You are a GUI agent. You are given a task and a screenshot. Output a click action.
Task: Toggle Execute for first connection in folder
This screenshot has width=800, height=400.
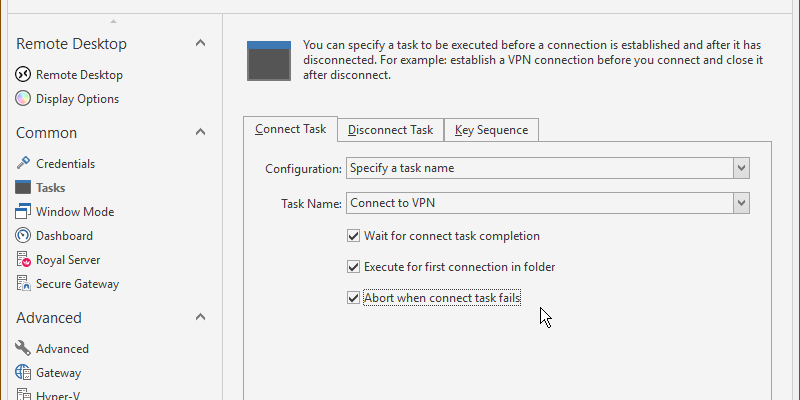pyautogui.click(x=353, y=267)
